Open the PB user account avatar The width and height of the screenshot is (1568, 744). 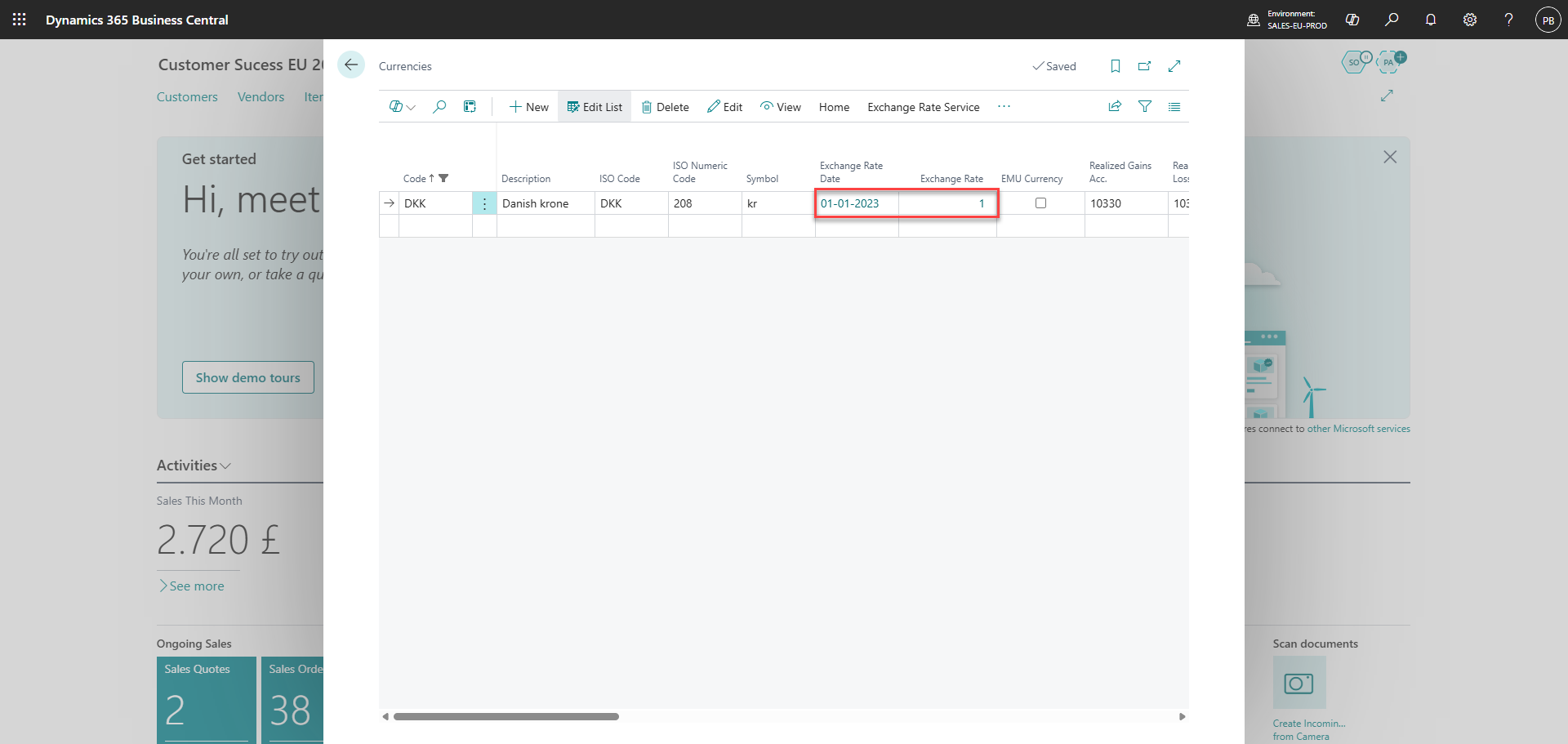click(x=1548, y=20)
